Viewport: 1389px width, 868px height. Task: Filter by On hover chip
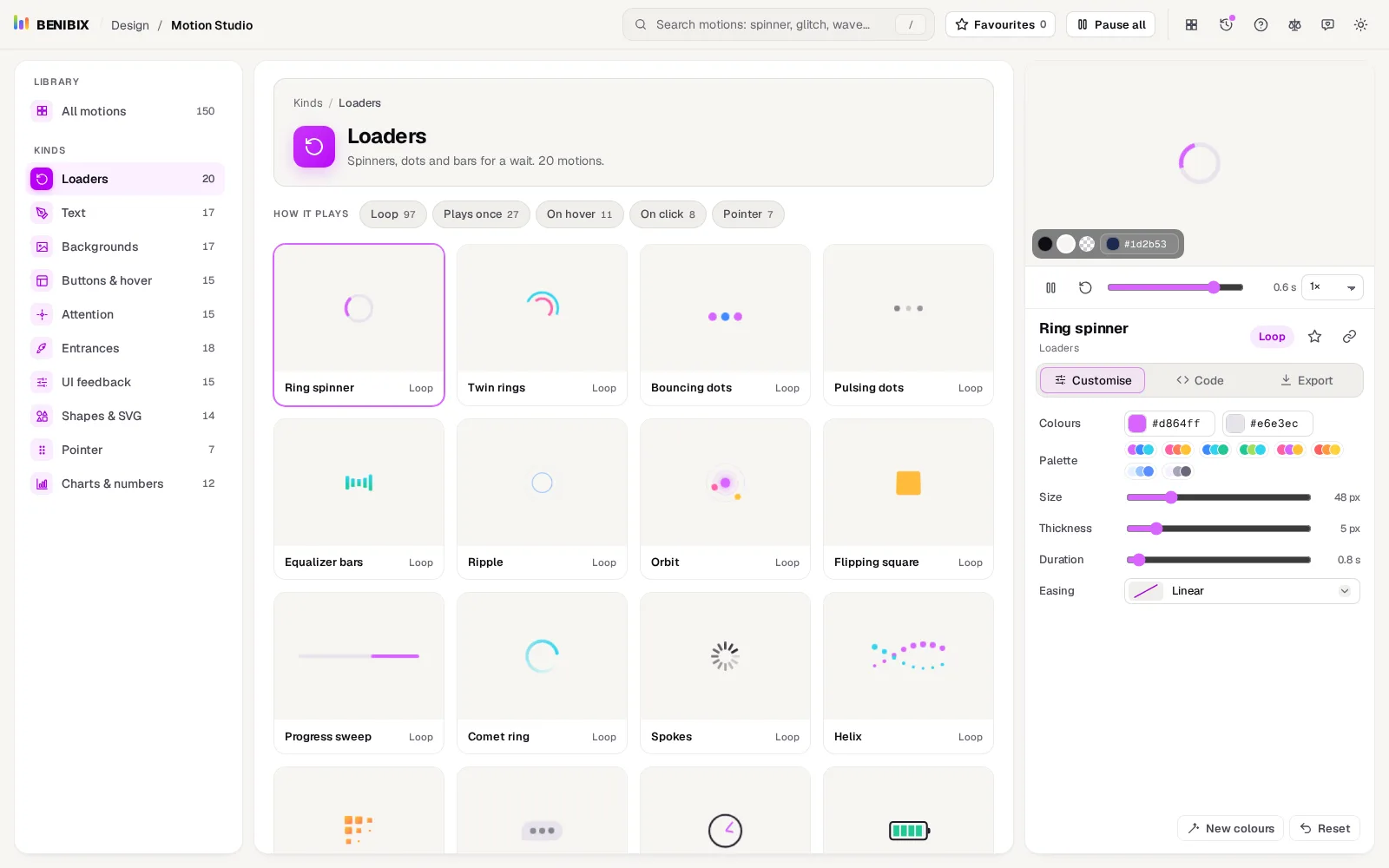point(580,214)
